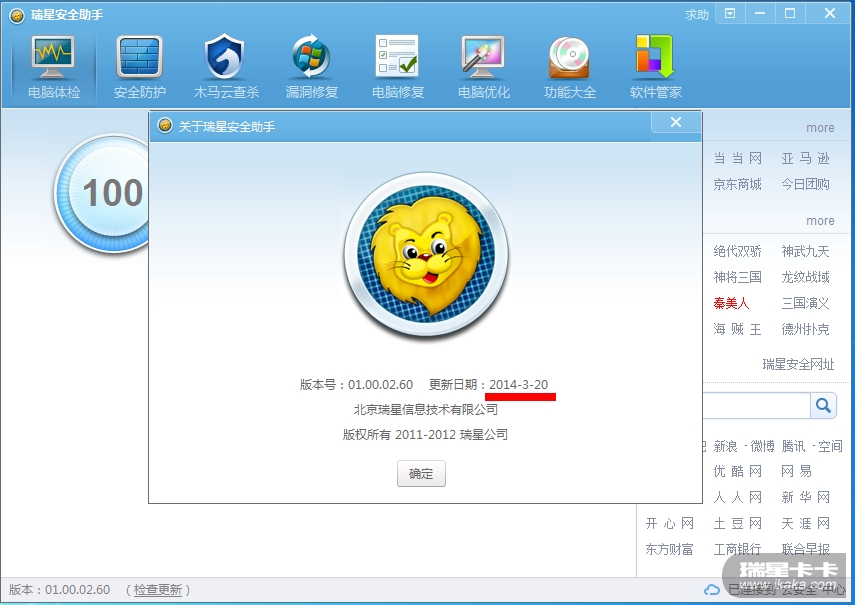Open the 网易 link
The image size is (855, 605).
796,471
